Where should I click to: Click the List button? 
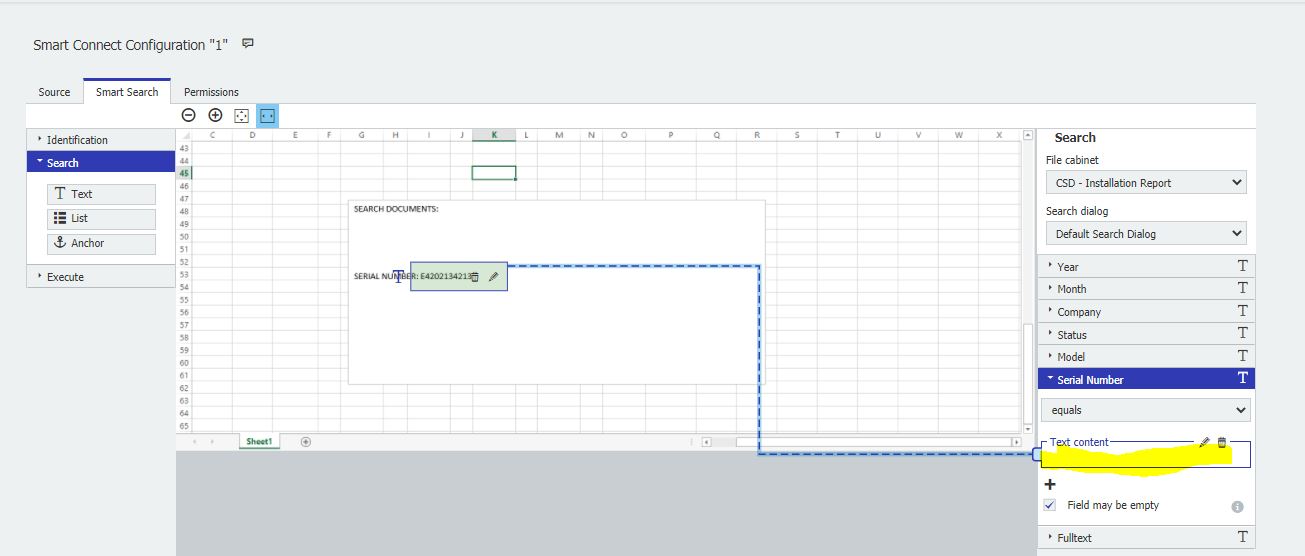101,218
